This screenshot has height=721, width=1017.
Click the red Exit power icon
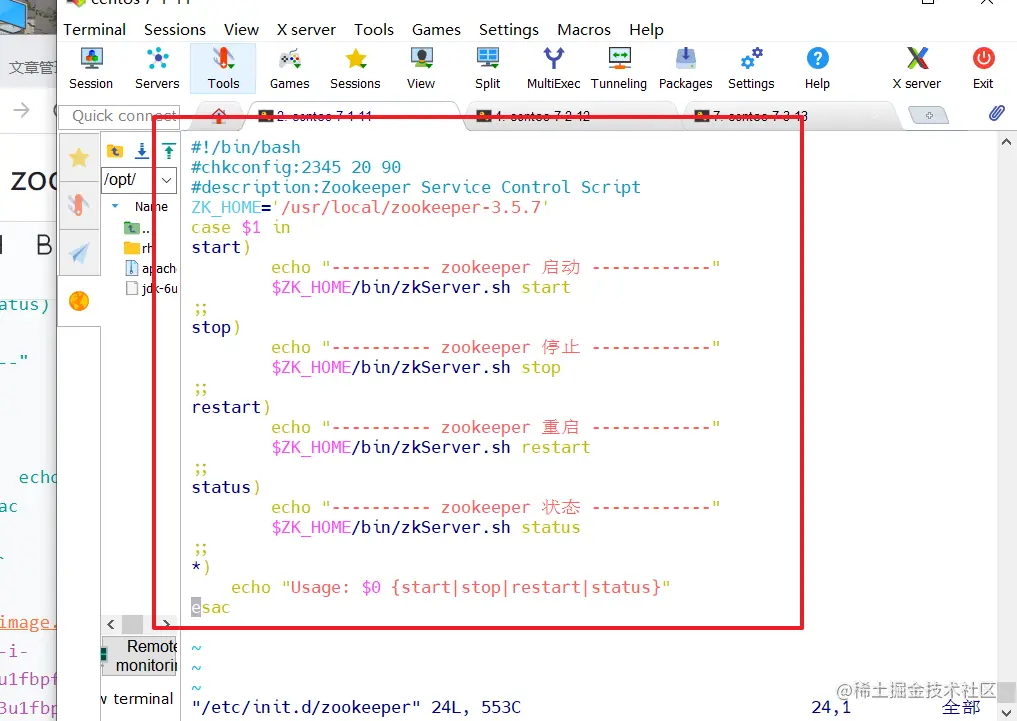pyautogui.click(x=983, y=69)
